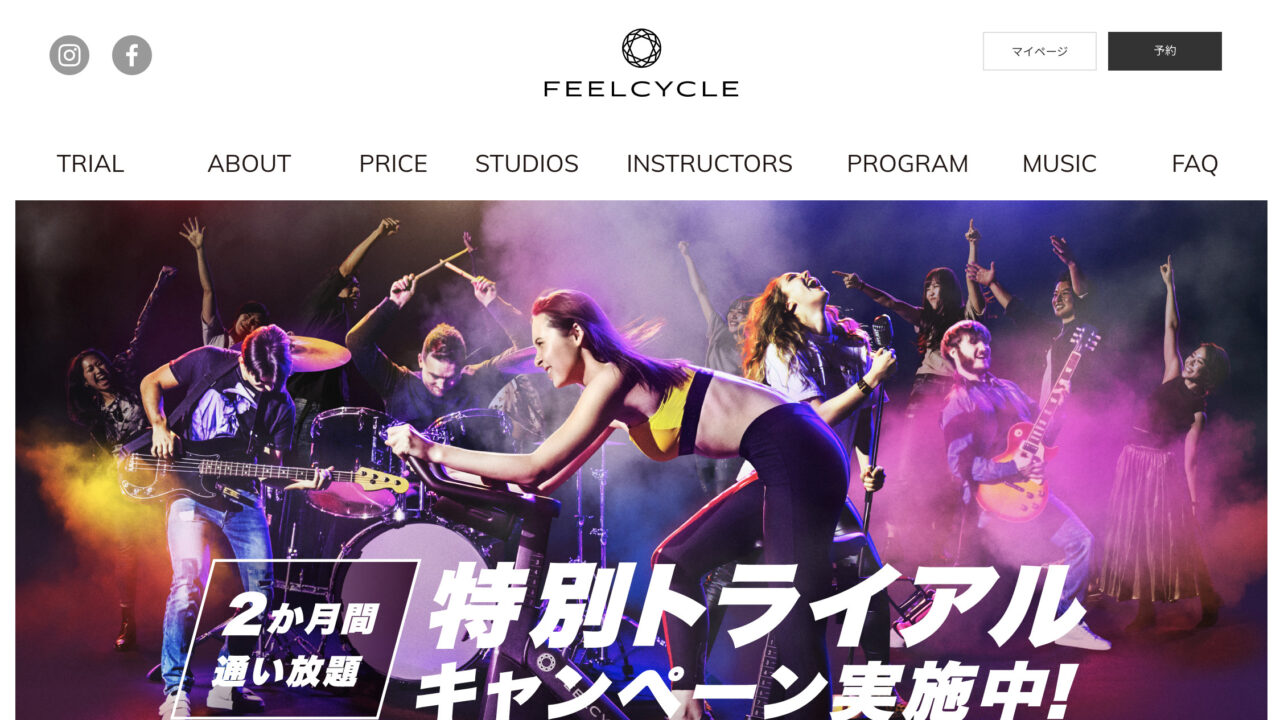Click the キャンペーン実施中! banner text
The height and width of the screenshot is (720, 1280).
(x=744, y=692)
